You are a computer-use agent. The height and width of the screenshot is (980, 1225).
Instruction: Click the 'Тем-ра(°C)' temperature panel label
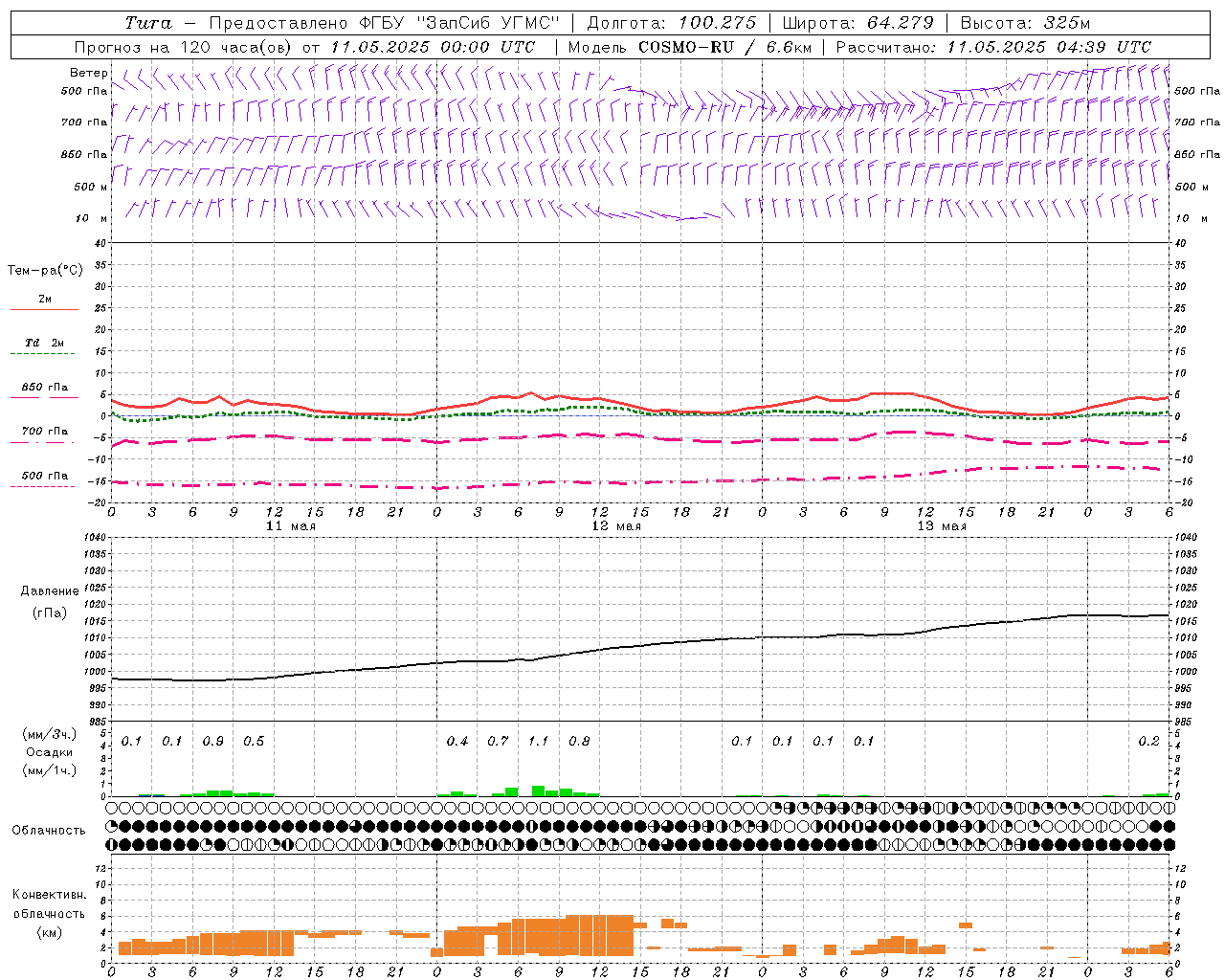45,271
